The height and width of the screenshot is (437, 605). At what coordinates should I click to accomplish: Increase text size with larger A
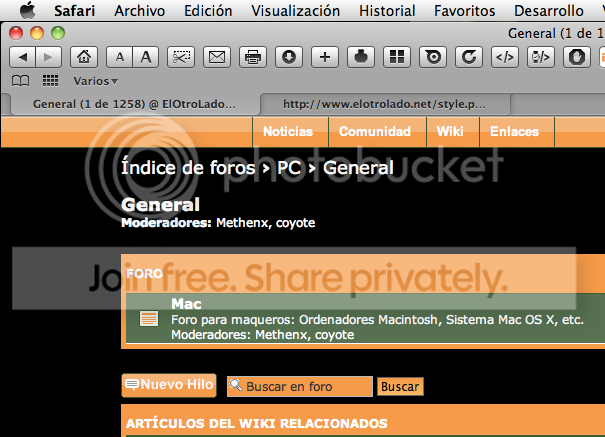click(x=146, y=56)
